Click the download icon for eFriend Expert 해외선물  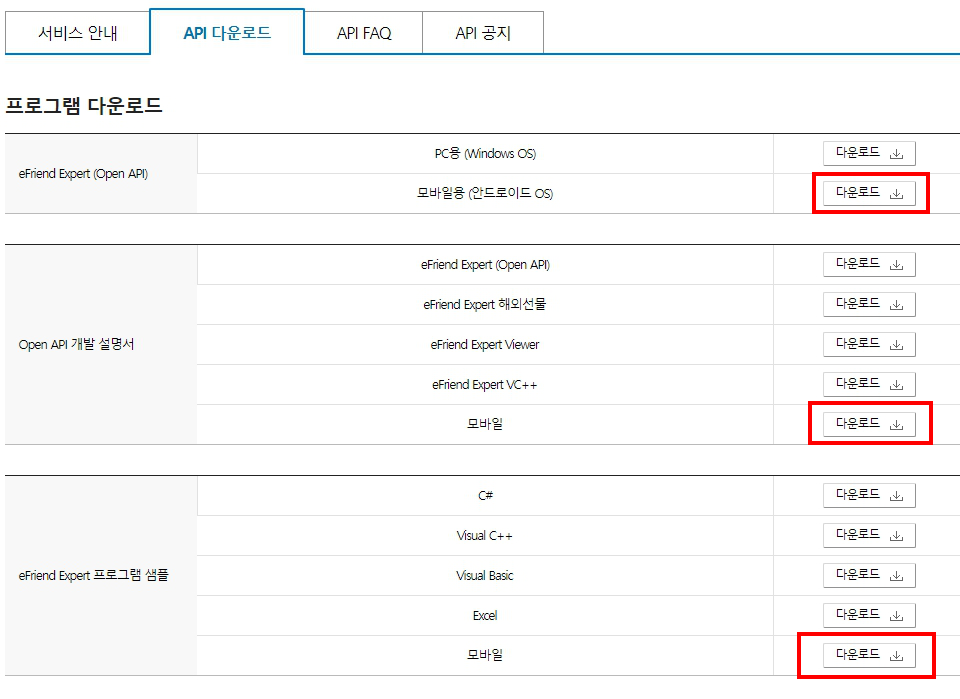coord(896,304)
